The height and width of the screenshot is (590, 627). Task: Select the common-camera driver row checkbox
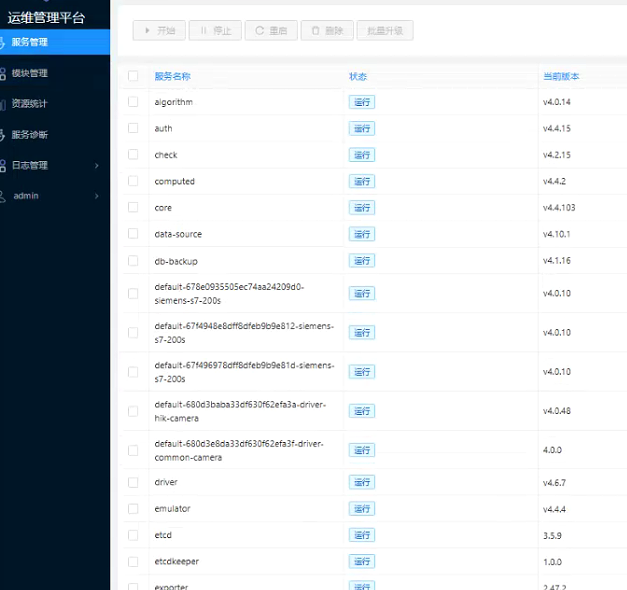pyautogui.click(x=133, y=450)
